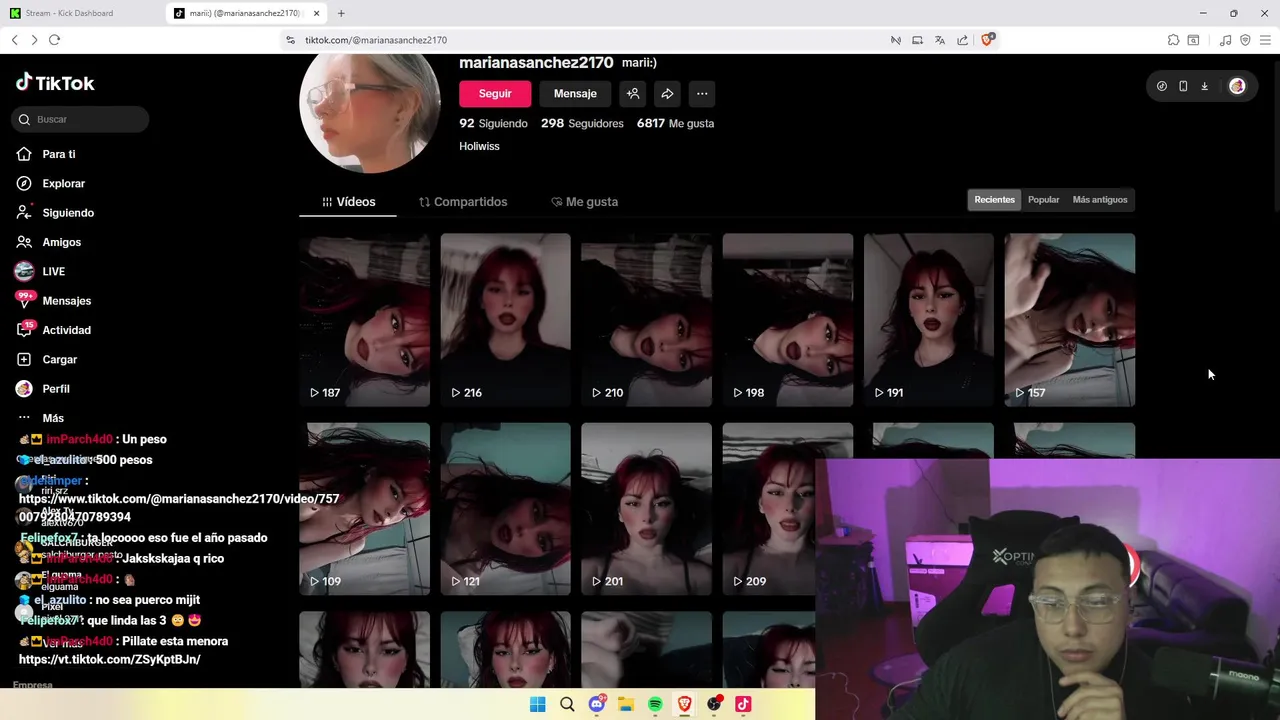Switch to the Me gusta tab
The image size is (1280, 720).
pos(584,202)
